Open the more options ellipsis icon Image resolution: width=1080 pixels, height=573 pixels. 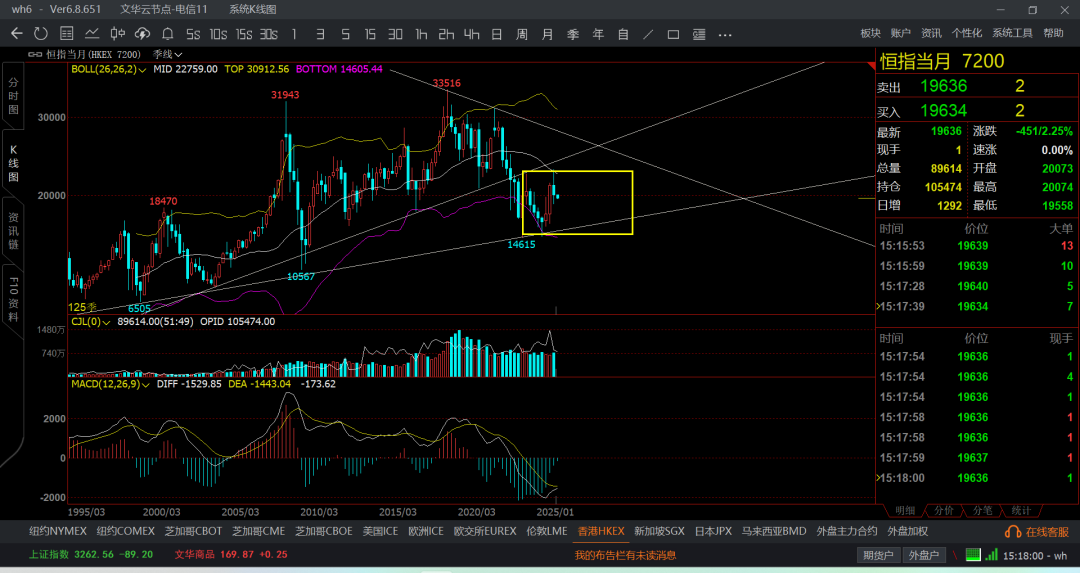725,34
